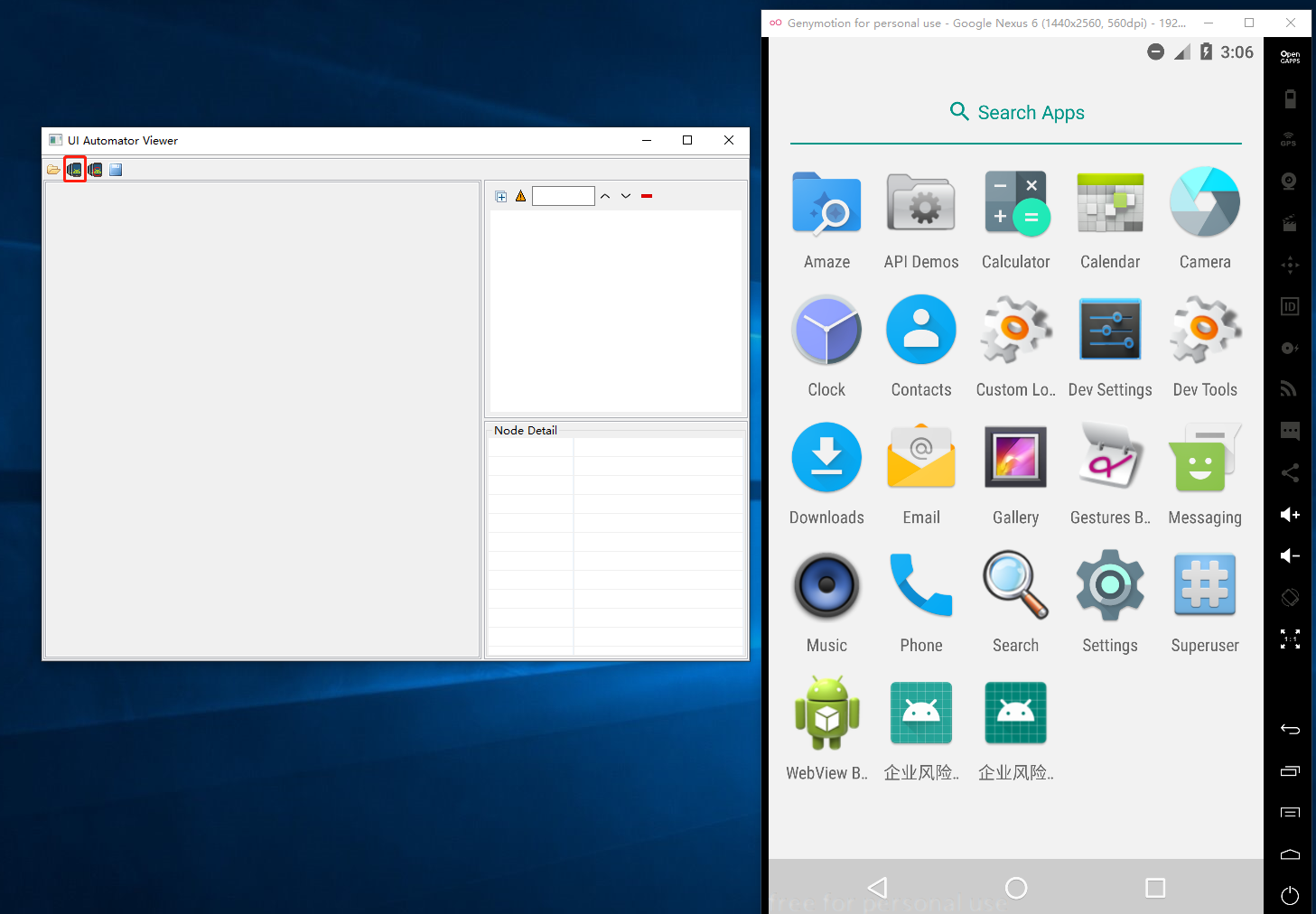Screen dimensions: 1316x914
Task: Click Device Screenshot (uiautomator dump) button
Action: [74, 170]
